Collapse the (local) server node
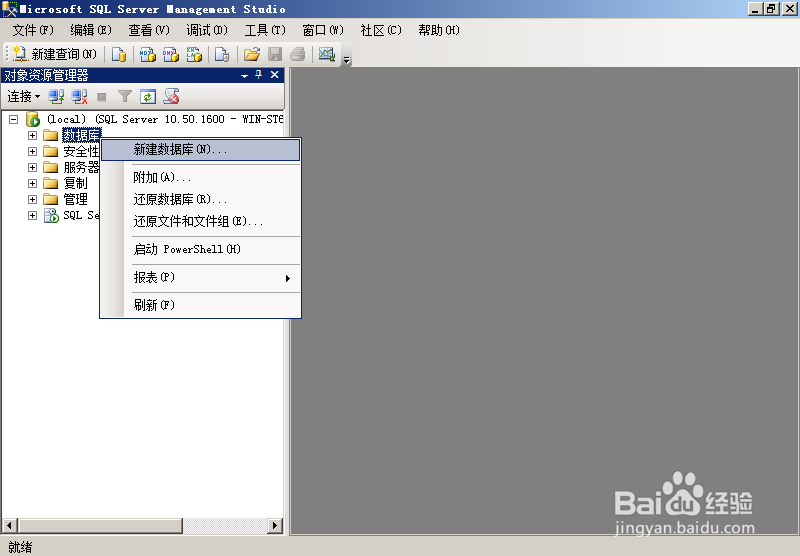 (14, 119)
